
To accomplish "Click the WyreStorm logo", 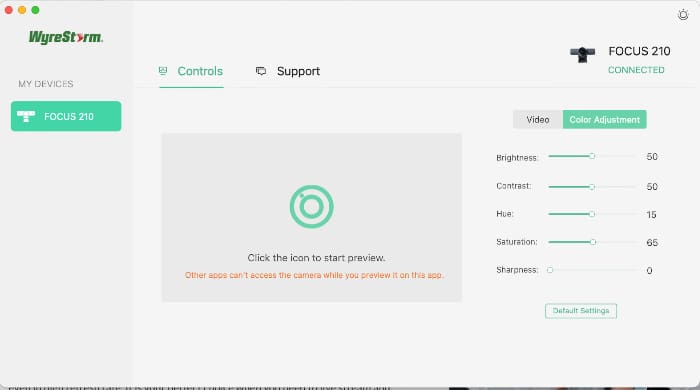I will pos(66,37).
